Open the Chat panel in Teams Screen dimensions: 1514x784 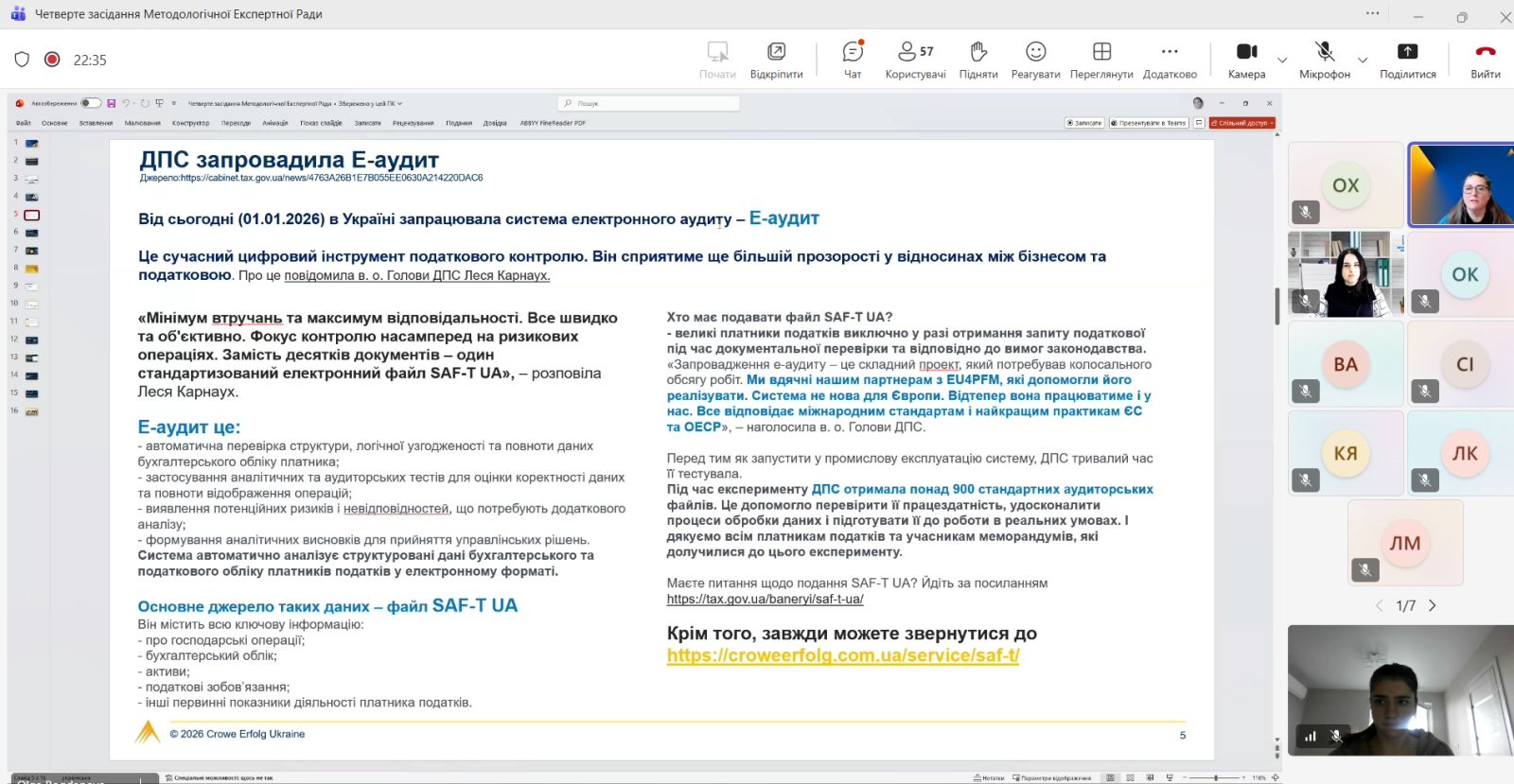(x=853, y=60)
